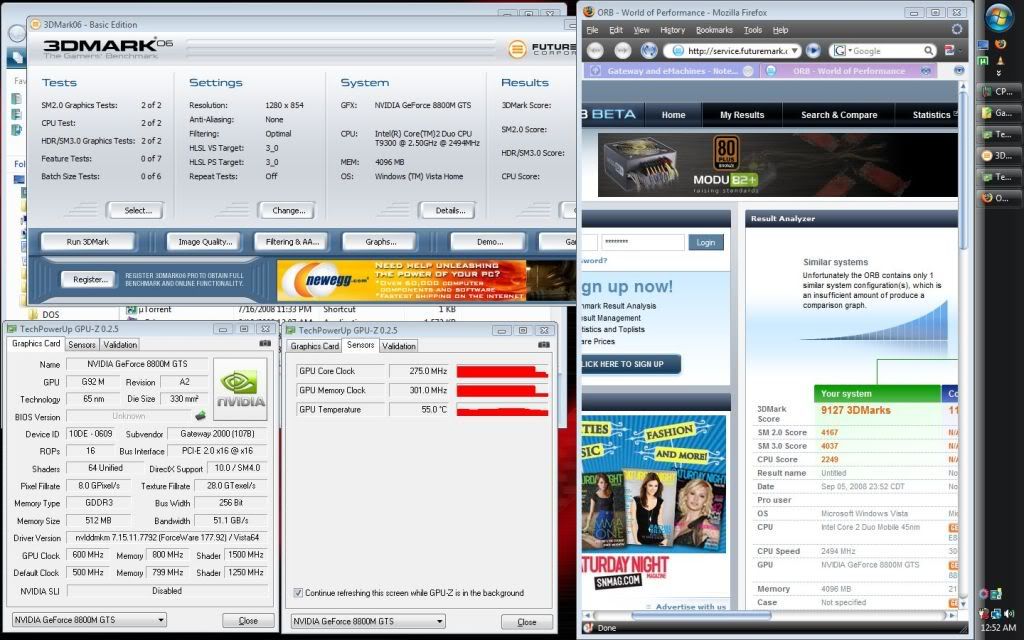Click the Newegg banner ad in 3DMark06
Screen dimensions: 1024x640
pyautogui.click(x=426, y=280)
